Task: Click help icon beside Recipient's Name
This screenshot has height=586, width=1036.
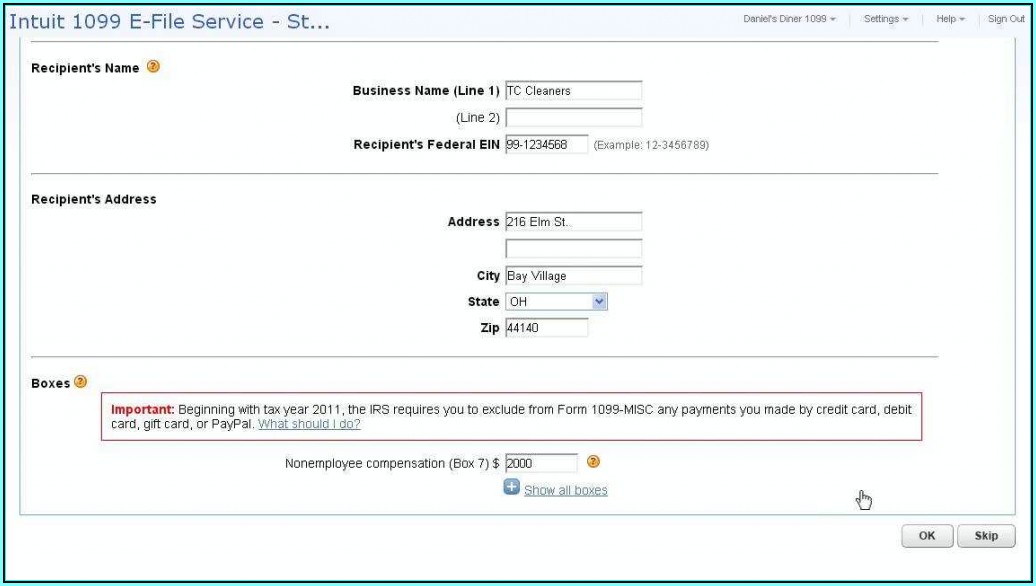Action: tap(153, 68)
